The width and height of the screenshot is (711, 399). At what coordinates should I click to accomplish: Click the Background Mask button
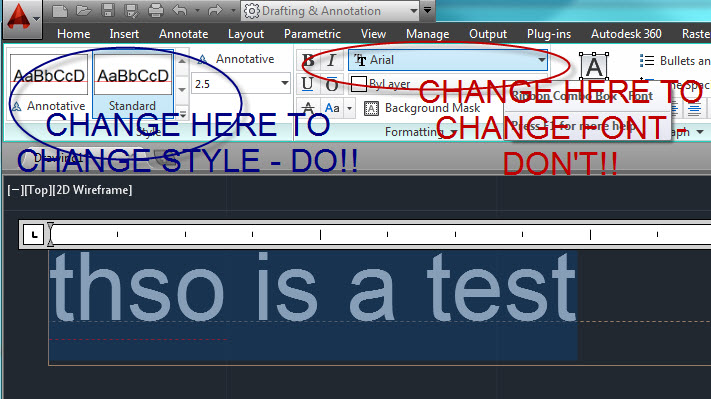[422, 108]
